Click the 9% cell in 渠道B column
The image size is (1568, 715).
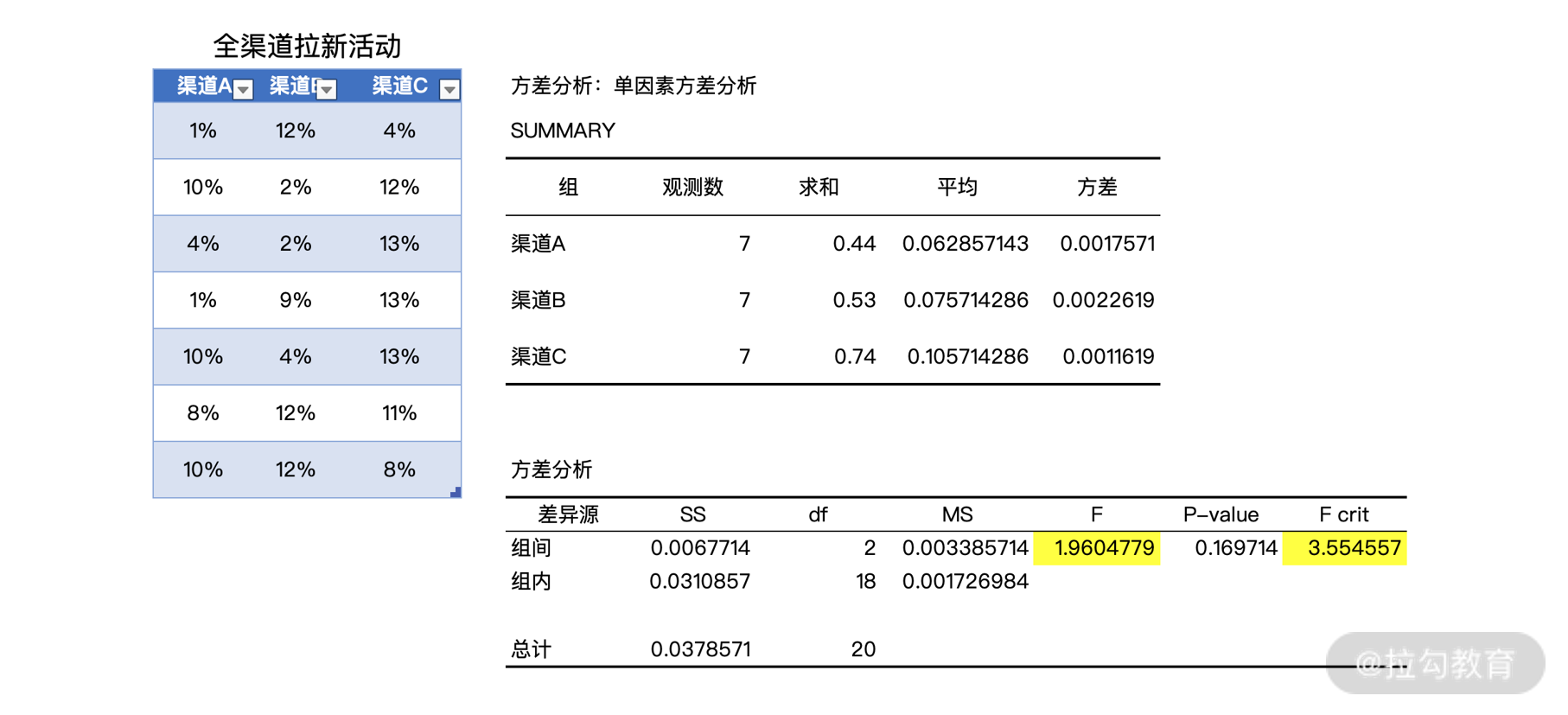point(296,300)
